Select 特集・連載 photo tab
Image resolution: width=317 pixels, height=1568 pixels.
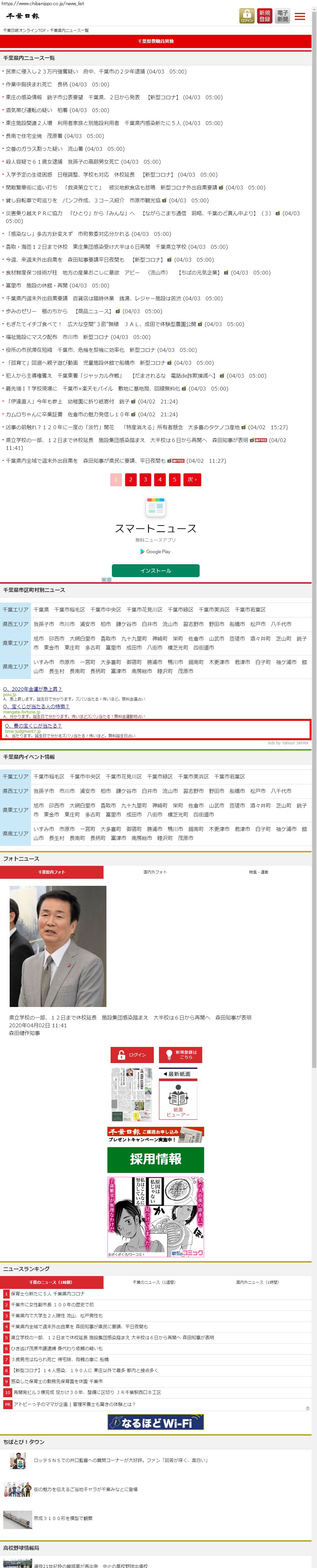click(259, 872)
